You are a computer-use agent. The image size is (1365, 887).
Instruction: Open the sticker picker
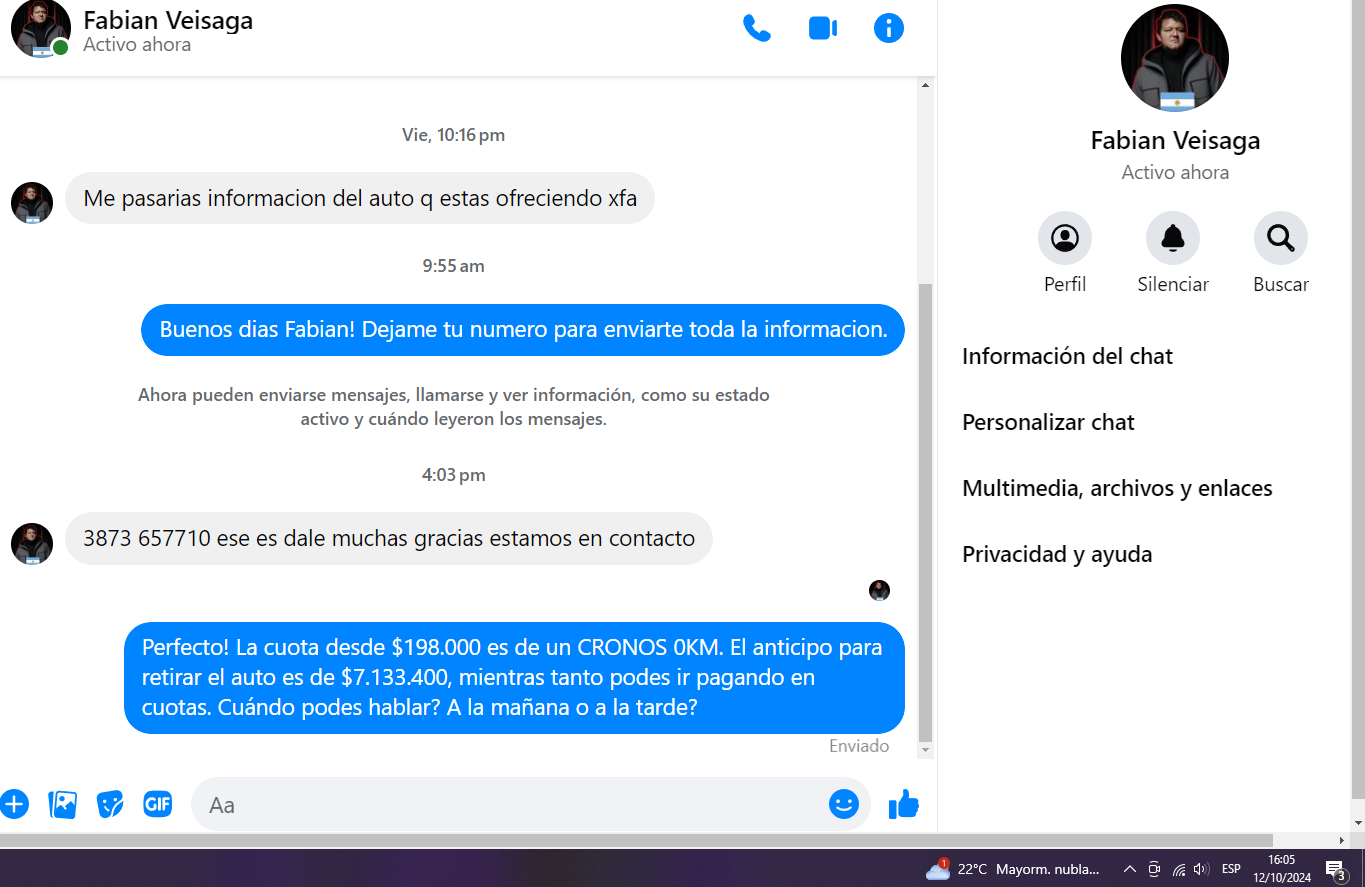(x=110, y=804)
